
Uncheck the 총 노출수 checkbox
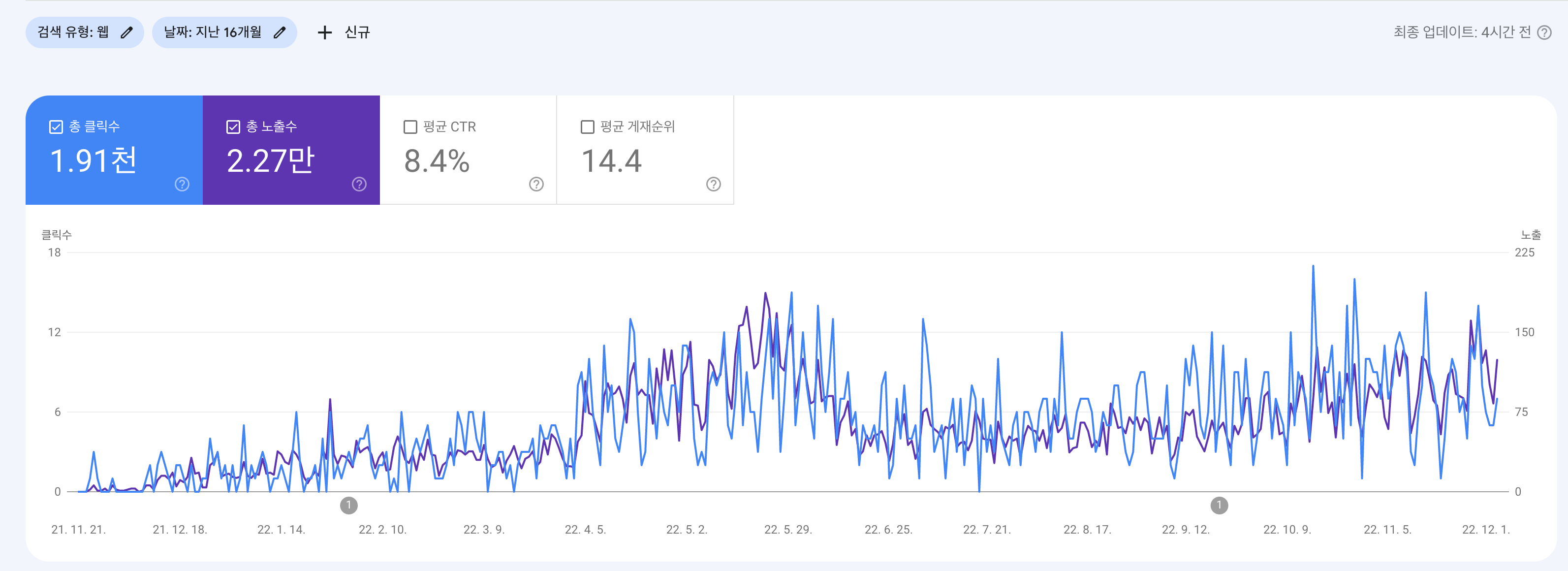click(x=233, y=127)
